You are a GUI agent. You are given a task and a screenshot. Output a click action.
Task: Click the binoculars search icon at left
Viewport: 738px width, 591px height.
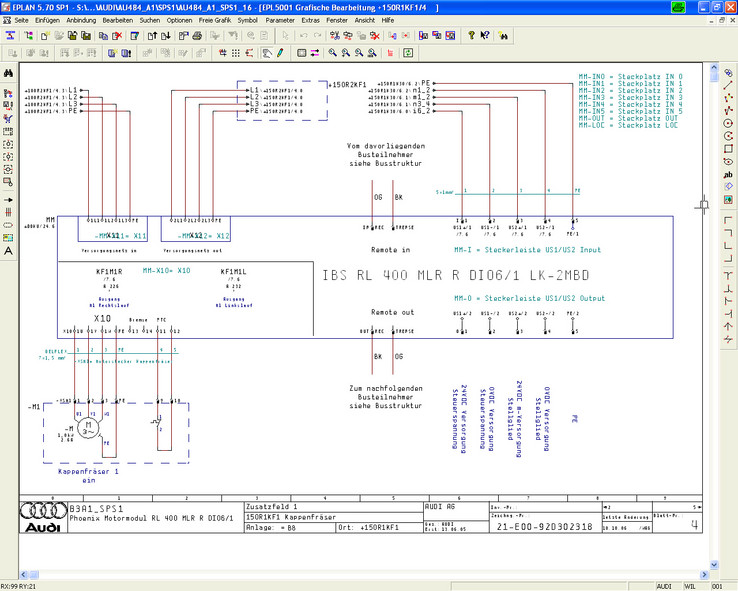[x=8, y=74]
